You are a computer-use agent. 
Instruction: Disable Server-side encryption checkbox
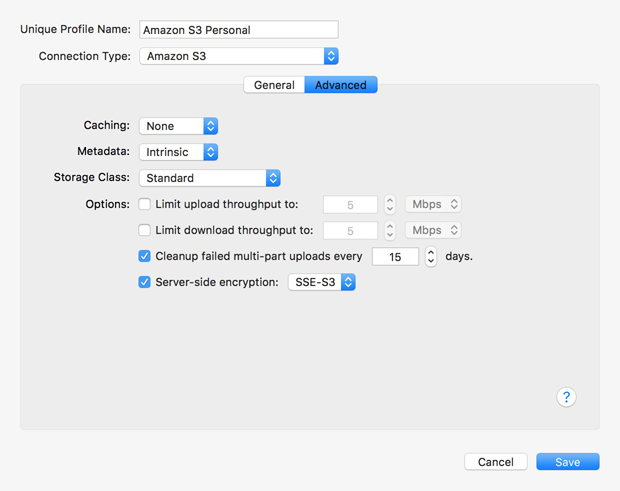pyautogui.click(x=144, y=282)
